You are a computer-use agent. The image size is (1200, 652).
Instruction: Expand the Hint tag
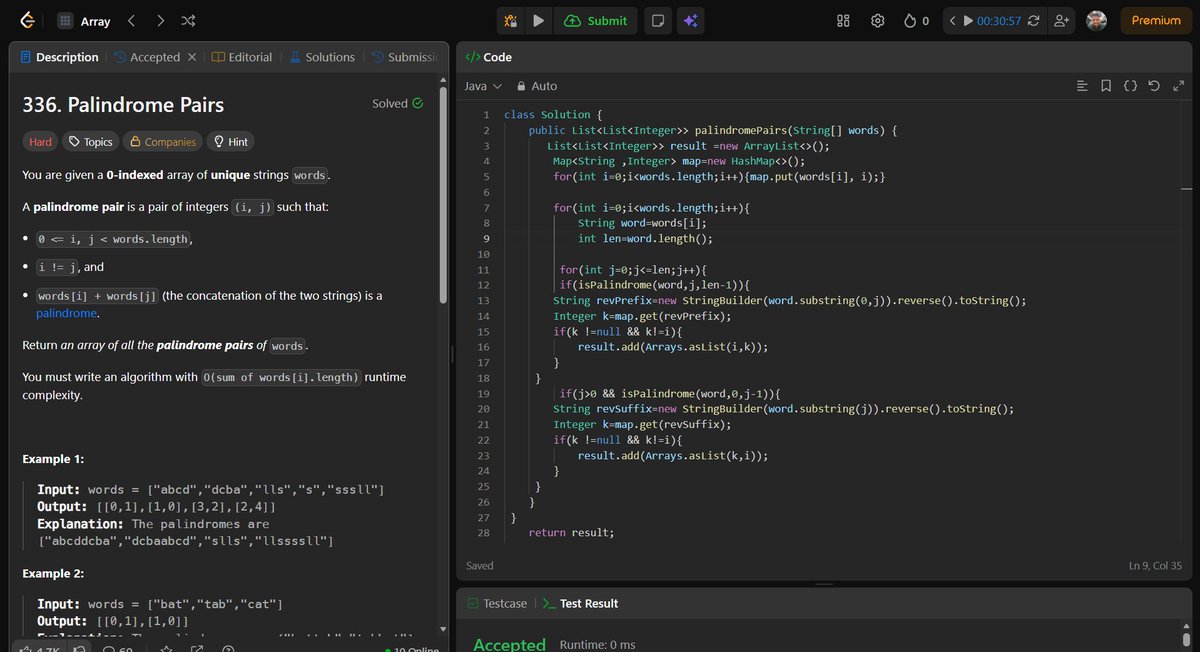pos(230,142)
